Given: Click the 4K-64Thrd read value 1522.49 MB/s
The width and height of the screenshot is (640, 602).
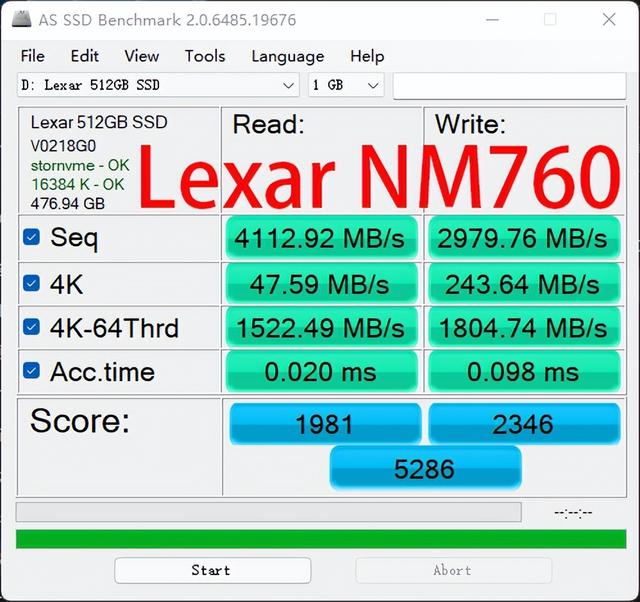Looking at the screenshot, I should pos(321,328).
